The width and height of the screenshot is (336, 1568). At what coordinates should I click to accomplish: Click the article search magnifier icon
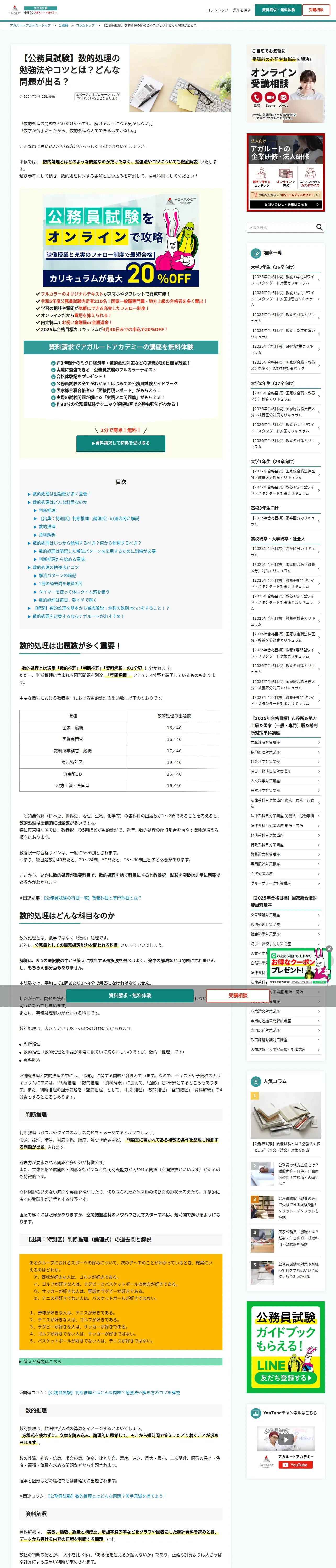coord(319,227)
